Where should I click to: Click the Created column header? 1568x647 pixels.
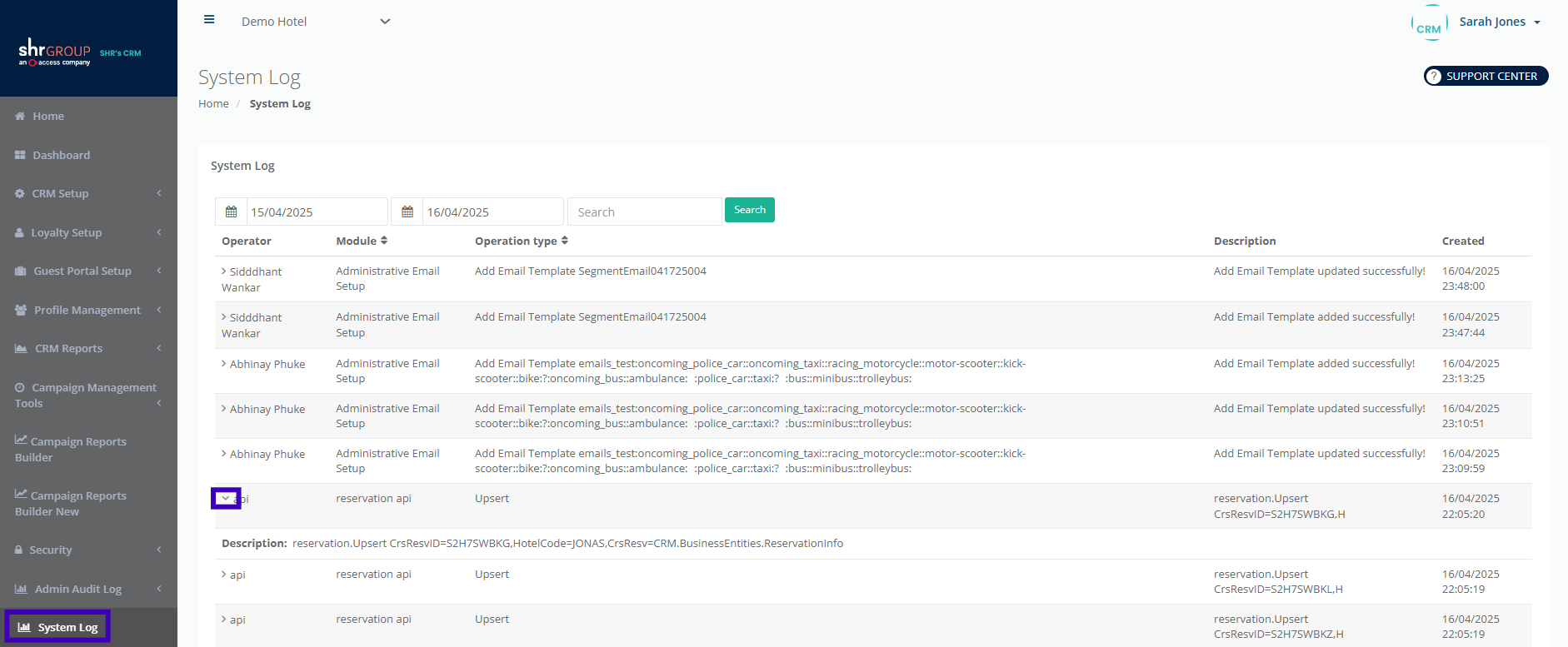point(1463,241)
